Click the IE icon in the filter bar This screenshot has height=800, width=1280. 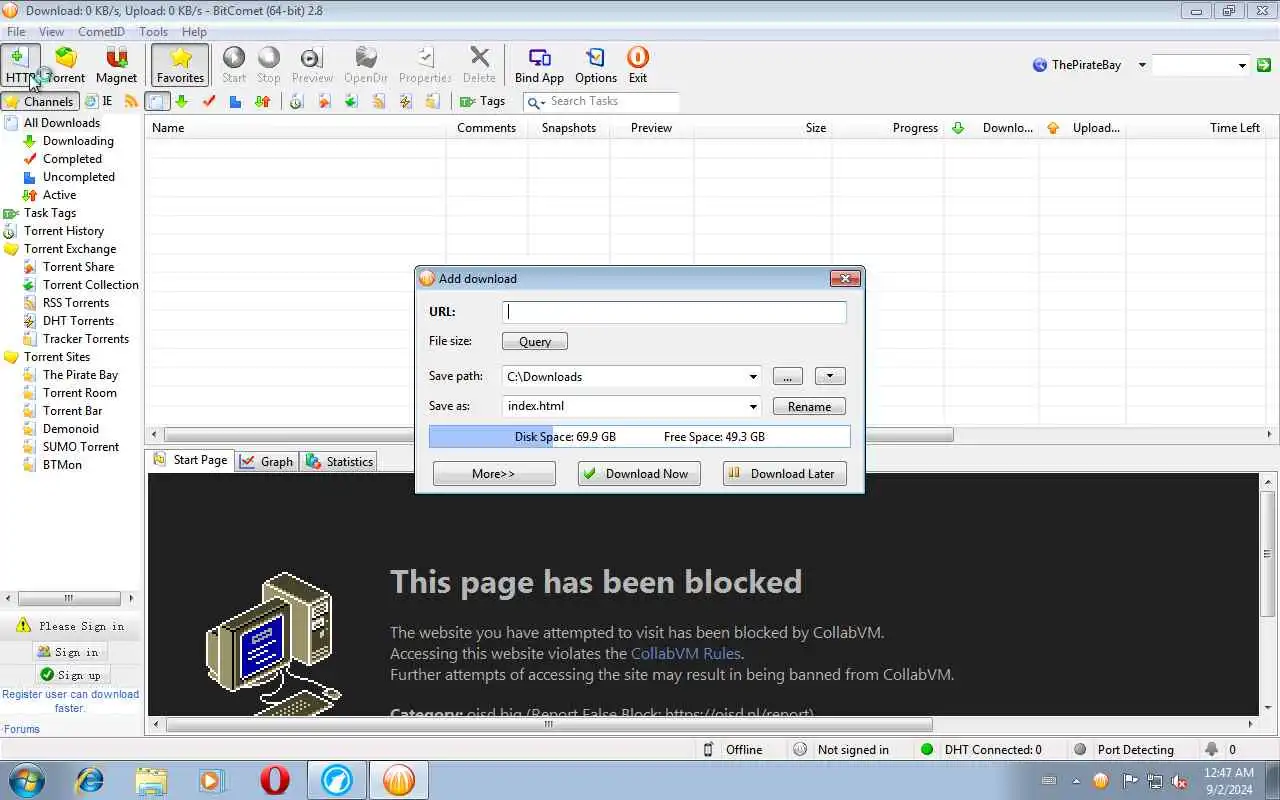tap(98, 101)
